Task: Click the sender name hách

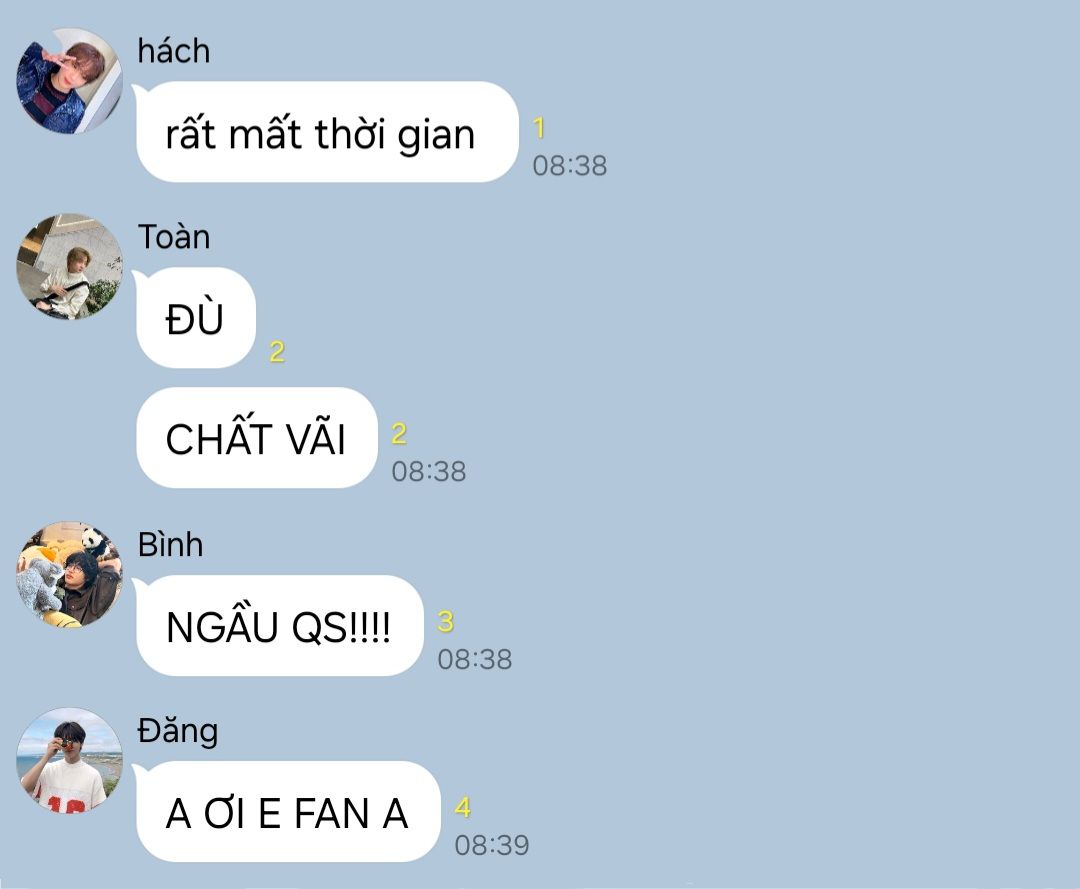Action: click(174, 52)
